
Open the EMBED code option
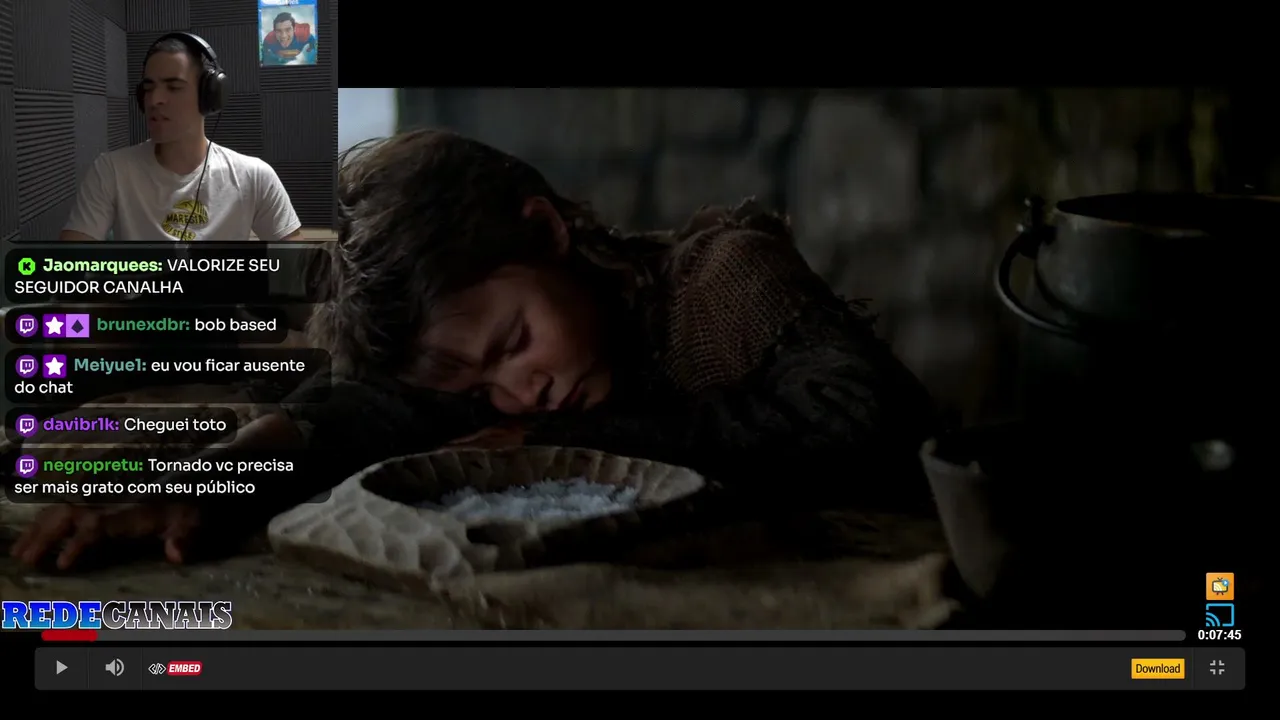pos(175,668)
